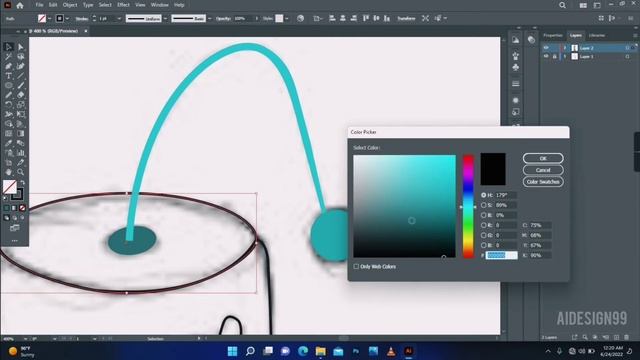Unlock Layer 1 padlock toggle

click(554, 56)
